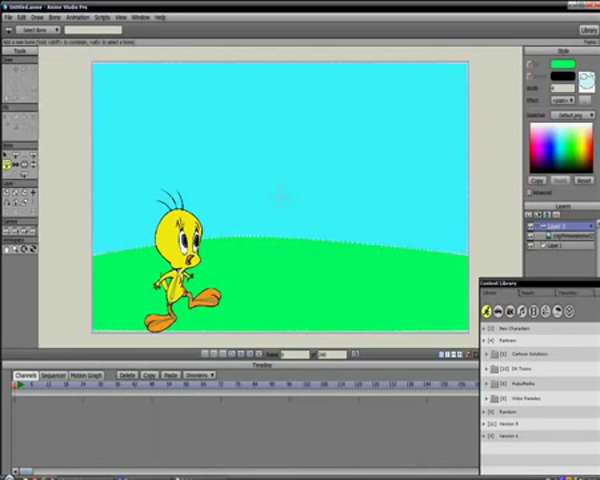Click the Library button in top toolbar
Viewport: 600px width, 480px height.
click(x=589, y=30)
